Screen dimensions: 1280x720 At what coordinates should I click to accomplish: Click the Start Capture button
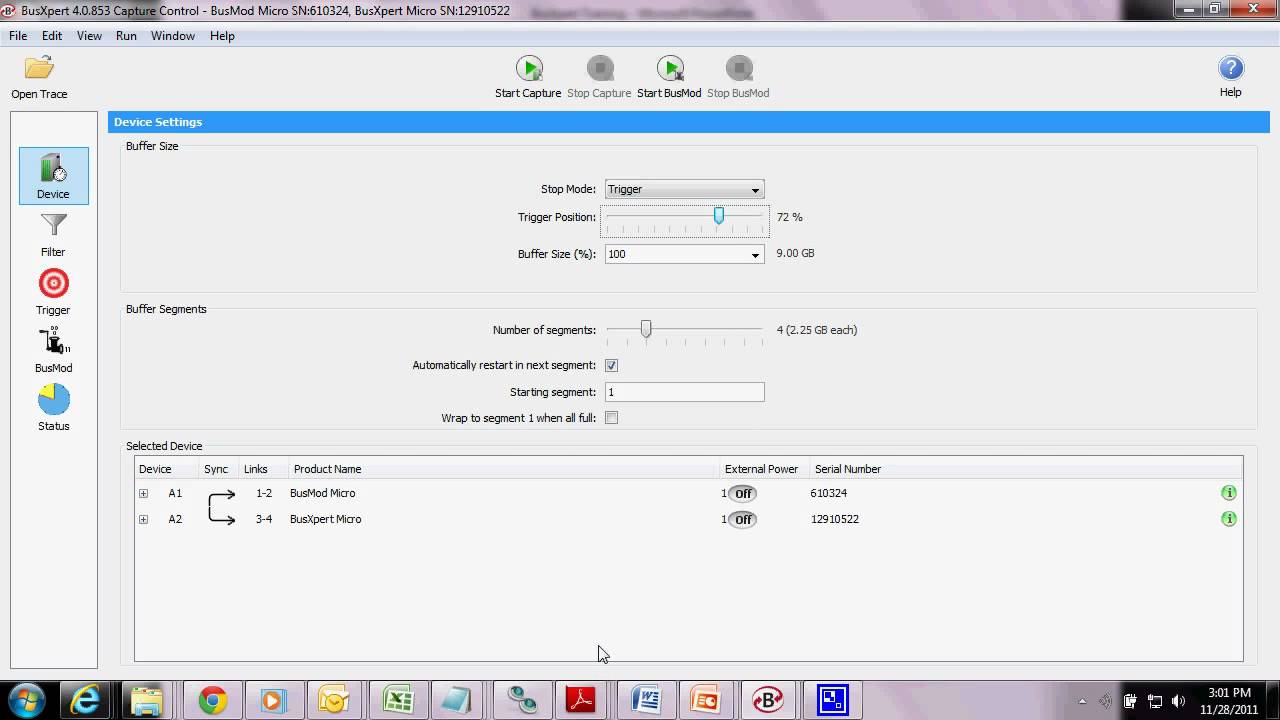[529, 77]
